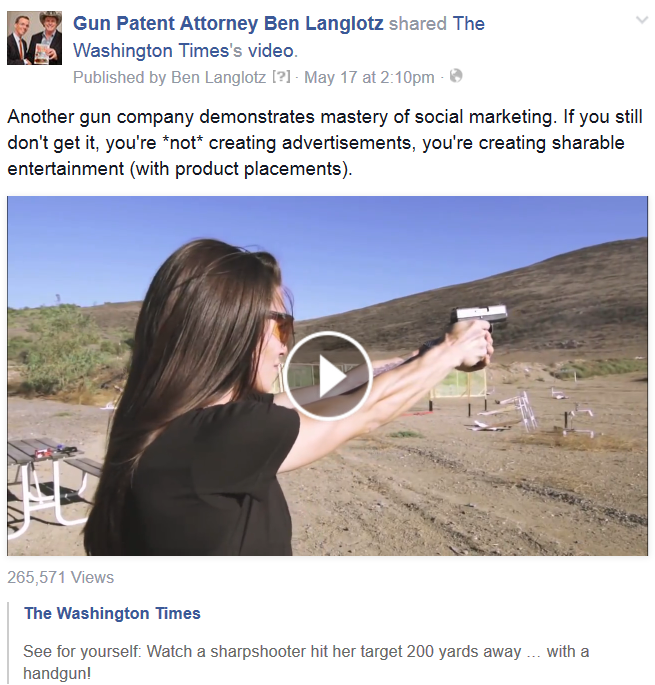Click the word 'shared' in post header
Image resolution: width=655 pixels, height=685 pixels.
point(418,24)
